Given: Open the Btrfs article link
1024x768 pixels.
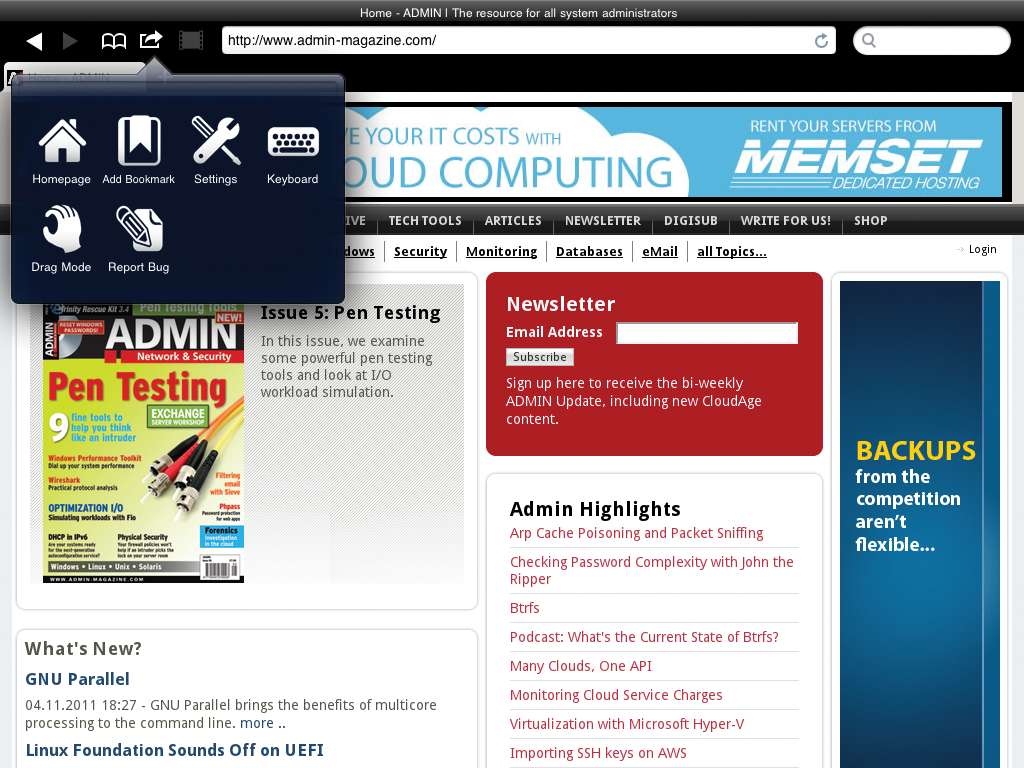Looking at the screenshot, I should point(524,608).
